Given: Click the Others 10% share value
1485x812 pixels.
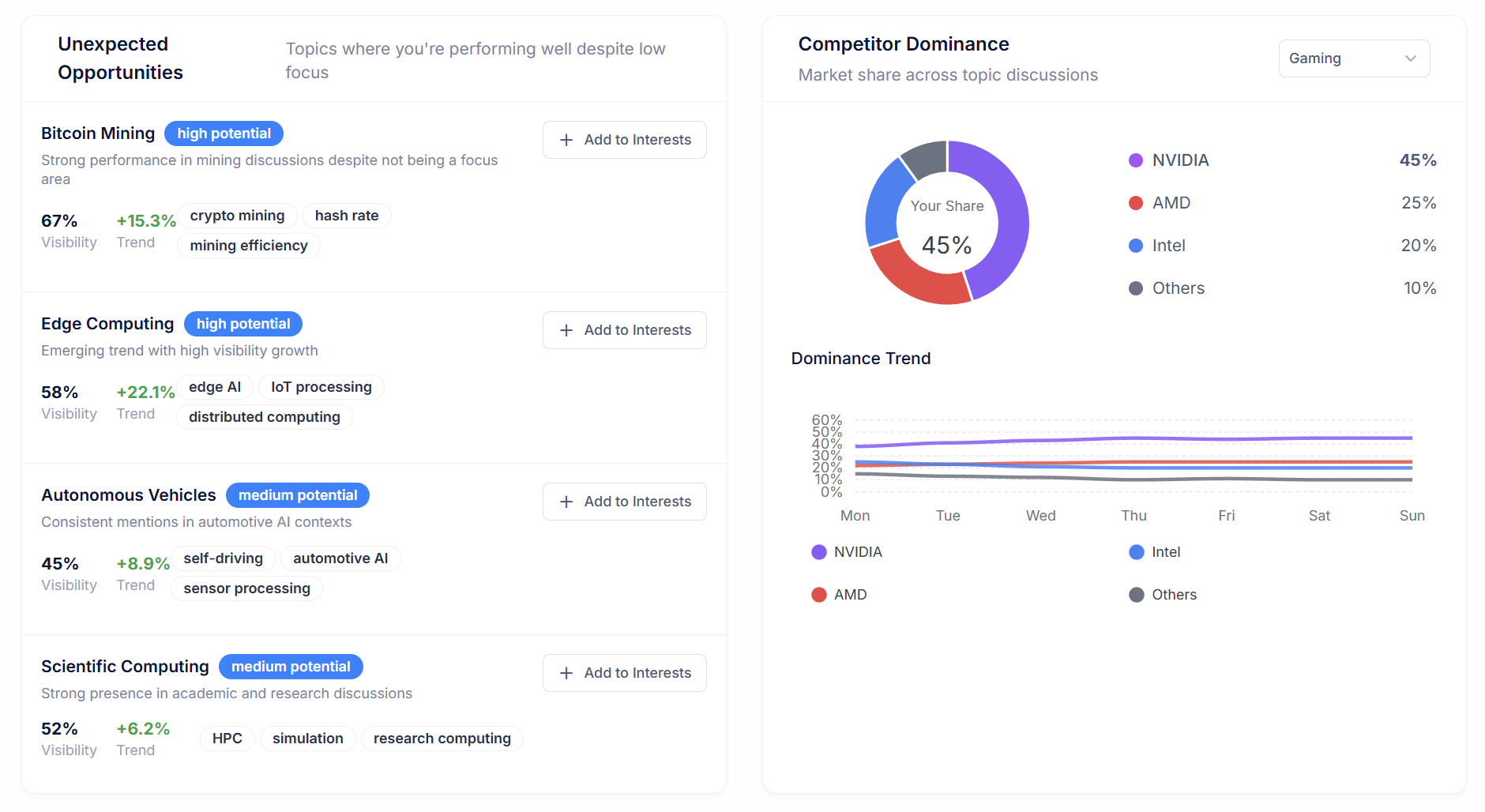Looking at the screenshot, I should 1419,288.
